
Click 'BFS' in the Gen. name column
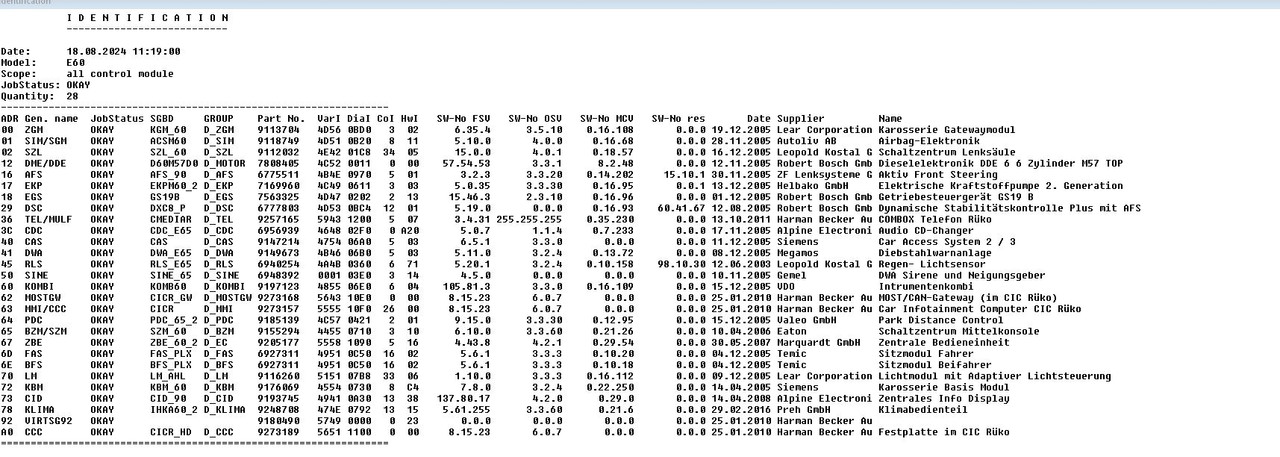click(x=34, y=365)
